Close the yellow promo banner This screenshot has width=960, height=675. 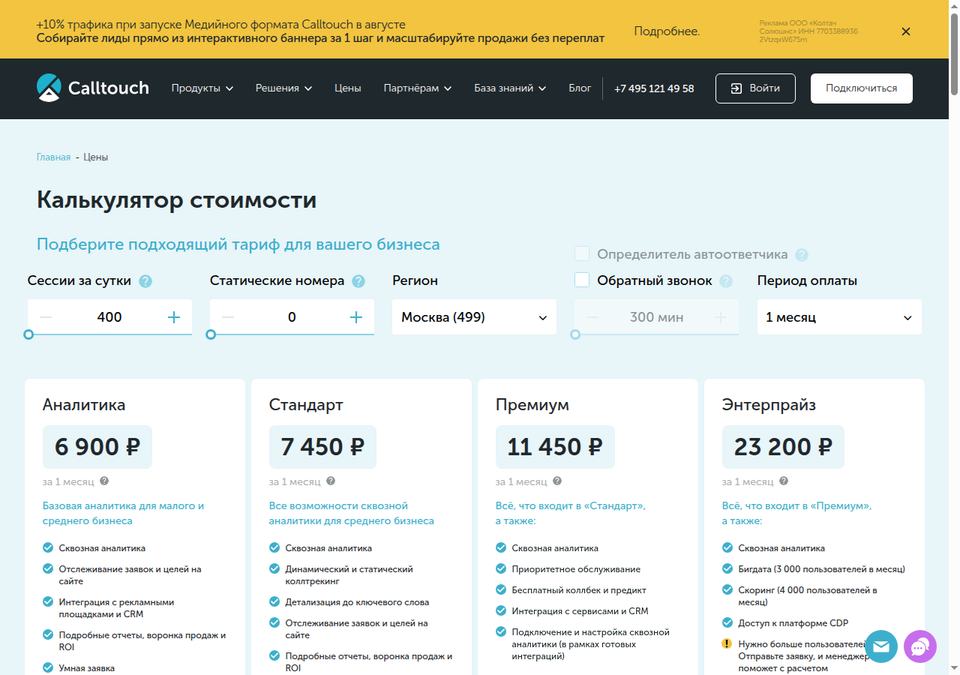906,31
